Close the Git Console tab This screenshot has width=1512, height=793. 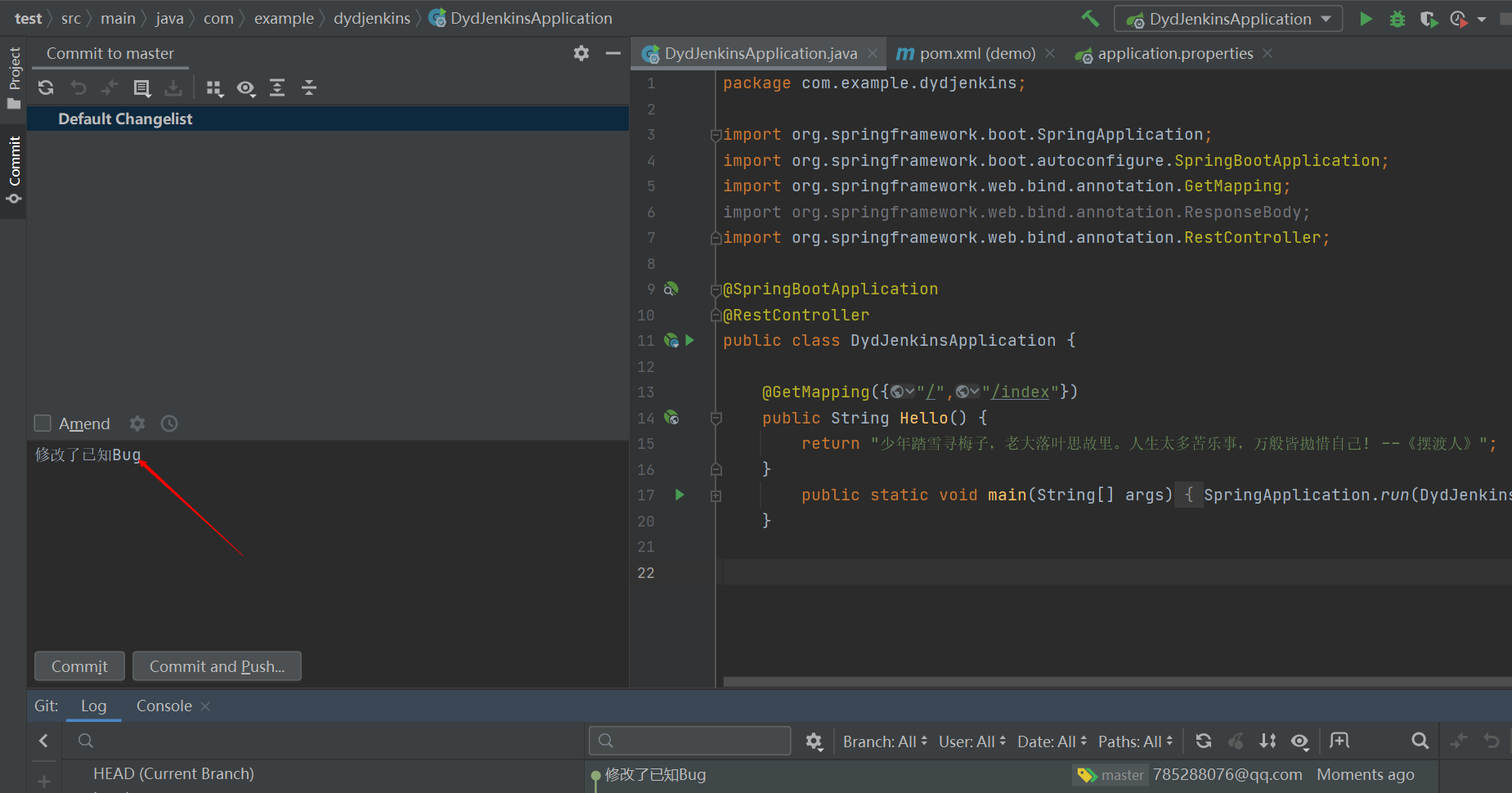(205, 706)
